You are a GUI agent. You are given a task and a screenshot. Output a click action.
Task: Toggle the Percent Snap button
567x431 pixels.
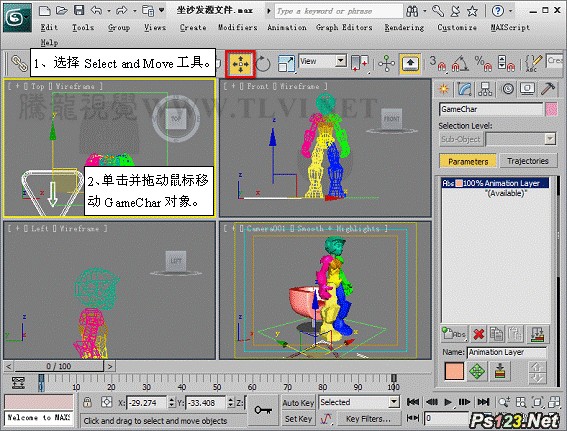(483, 64)
